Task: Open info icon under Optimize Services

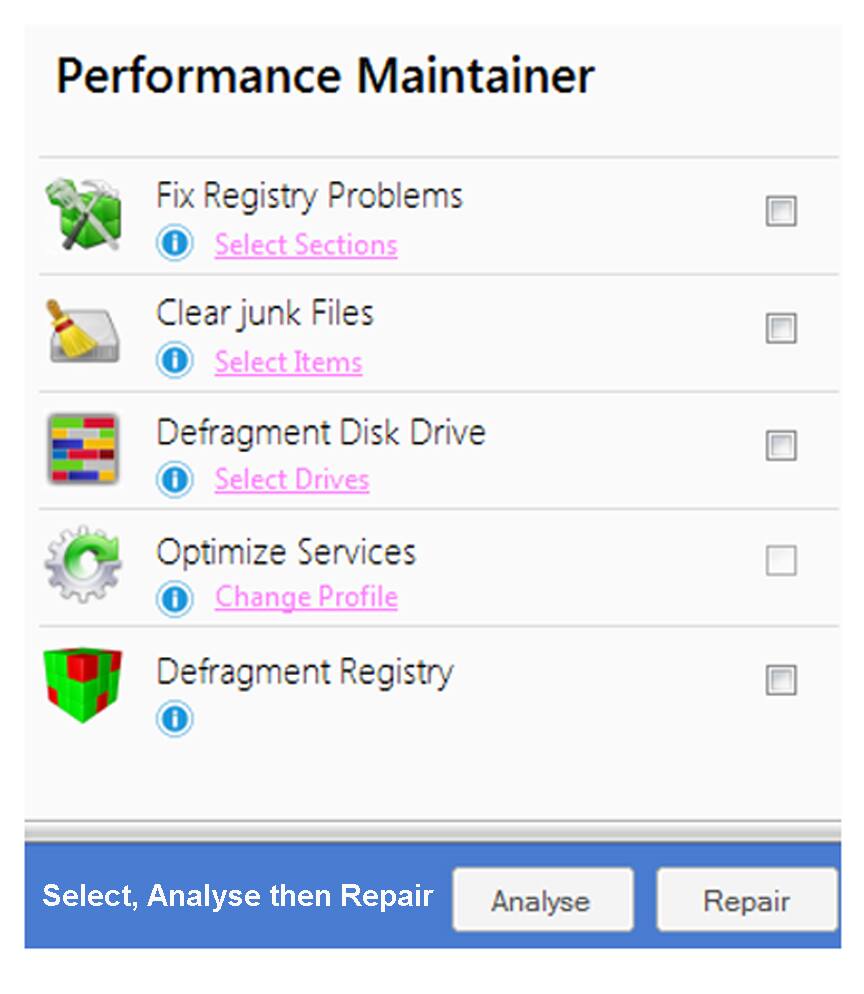Action: (175, 597)
